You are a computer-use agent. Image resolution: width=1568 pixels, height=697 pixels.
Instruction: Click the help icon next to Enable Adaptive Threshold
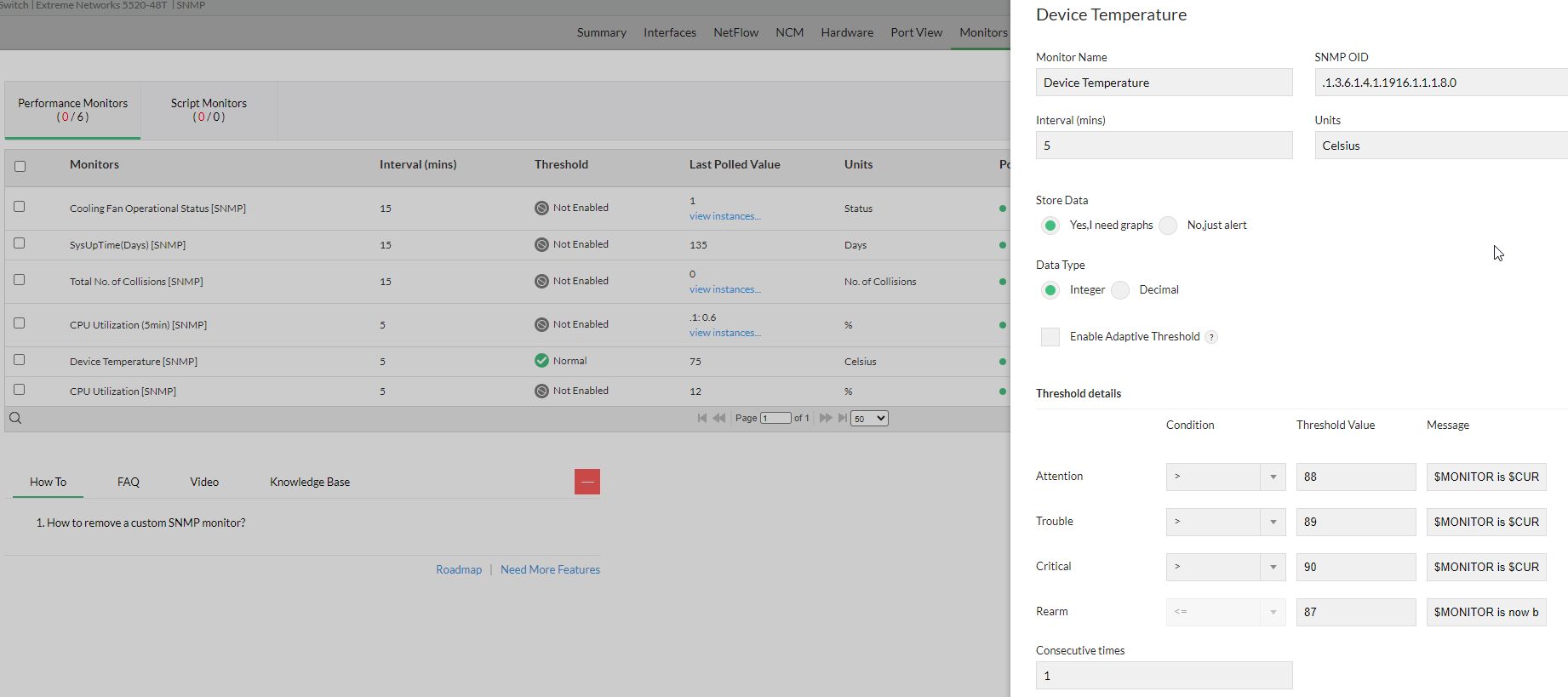tap(1211, 337)
